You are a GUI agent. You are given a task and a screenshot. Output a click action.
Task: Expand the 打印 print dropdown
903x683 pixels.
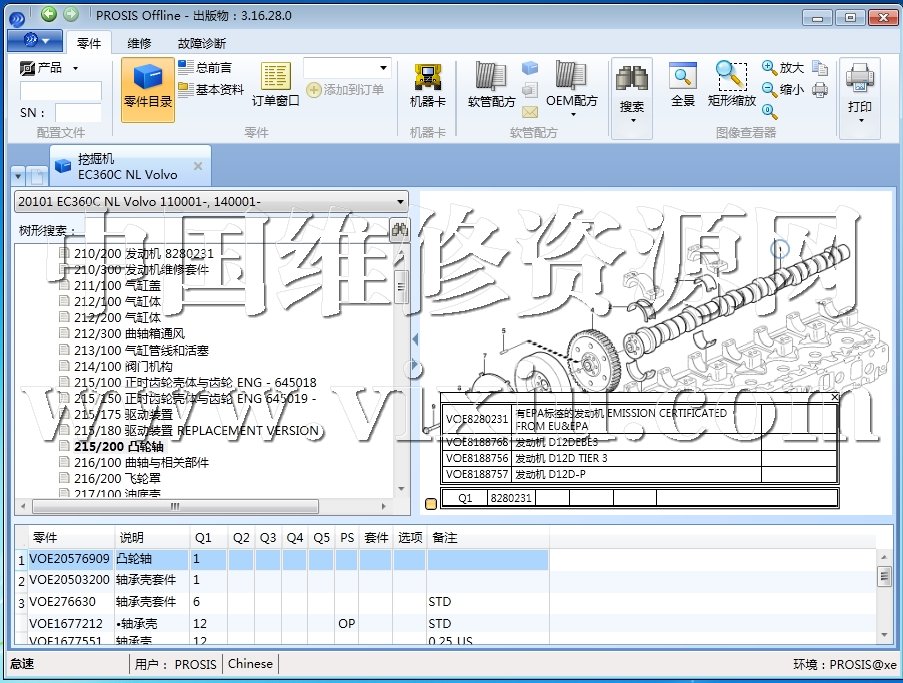[x=859, y=120]
